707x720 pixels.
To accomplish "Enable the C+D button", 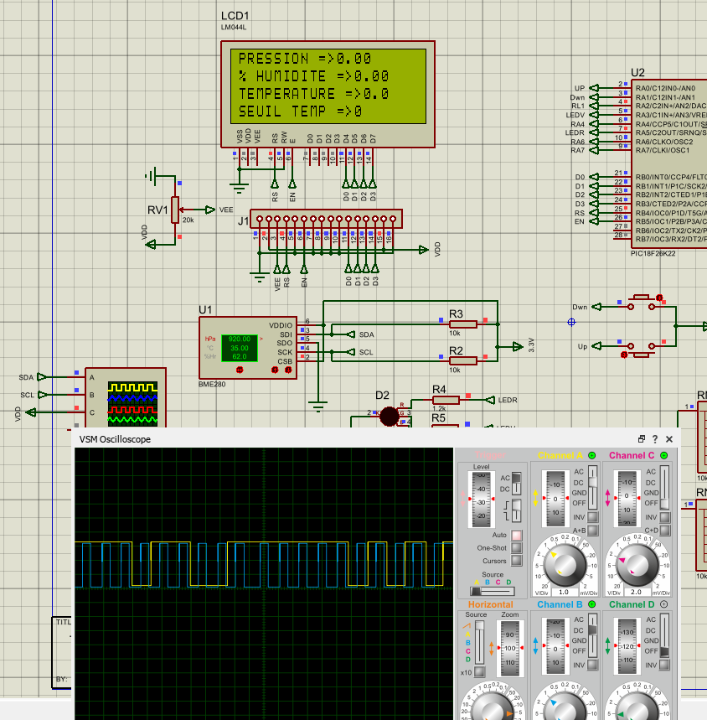I will coord(665,530).
